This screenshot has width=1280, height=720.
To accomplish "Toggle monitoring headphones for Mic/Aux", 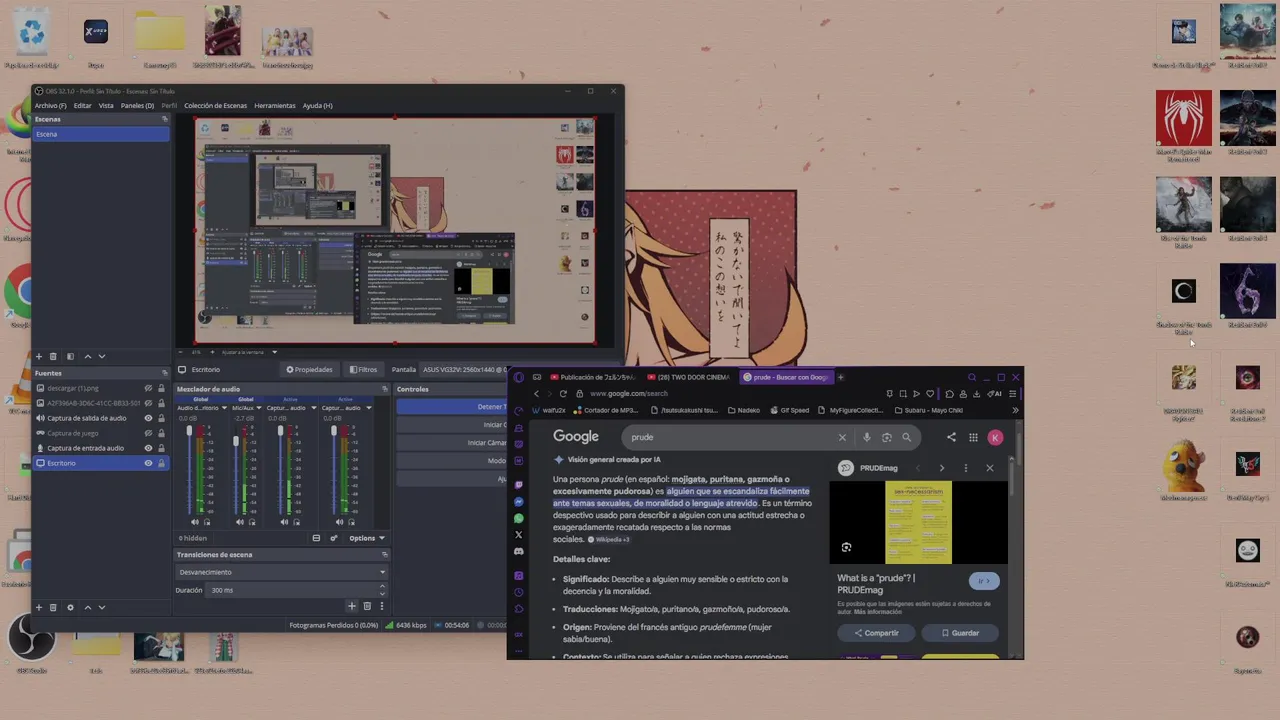I will [x=251, y=522].
